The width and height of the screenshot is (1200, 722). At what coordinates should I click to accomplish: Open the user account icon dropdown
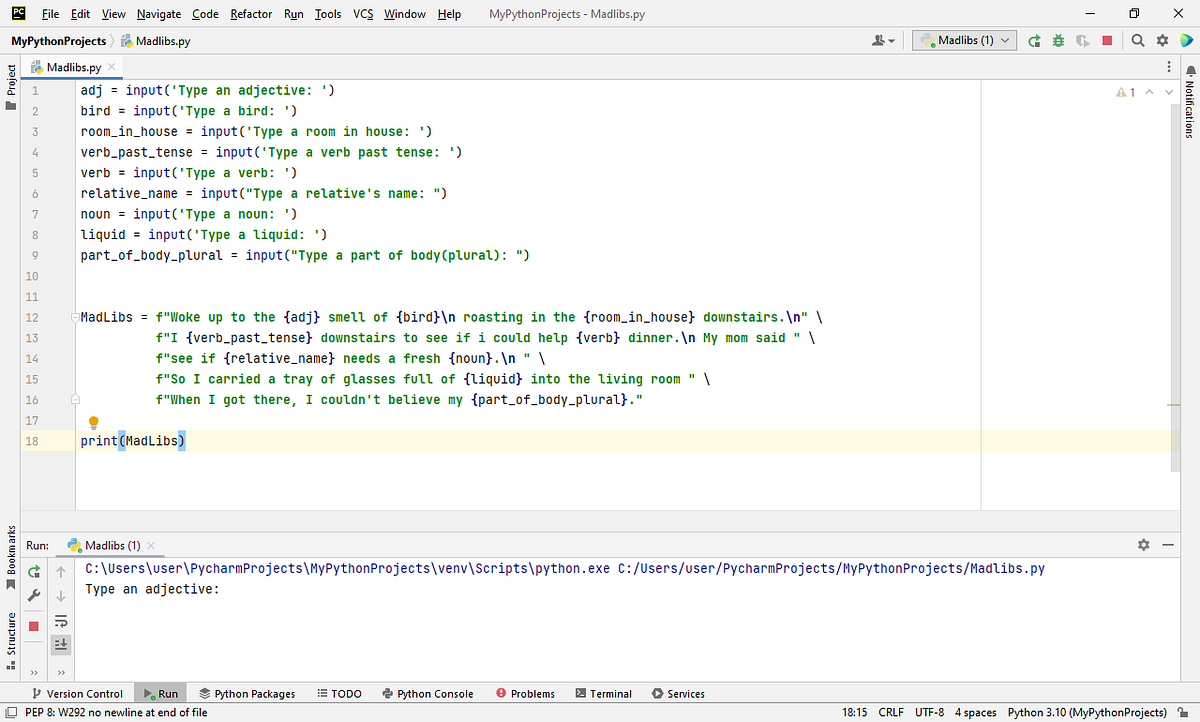tap(885, 40)
